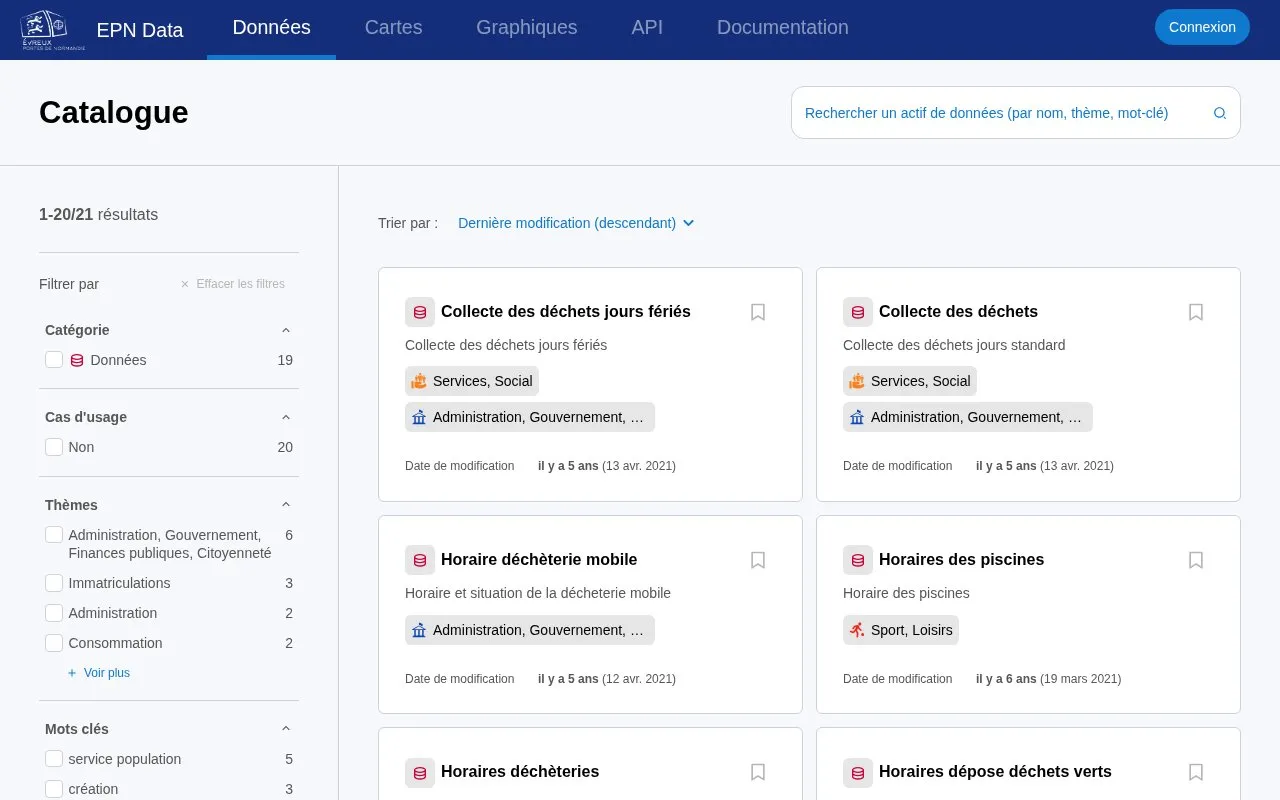Click the Évreux Portes de Normandie logo
Viewport: 1280px width, 800px height.
[x=52, y=30]
